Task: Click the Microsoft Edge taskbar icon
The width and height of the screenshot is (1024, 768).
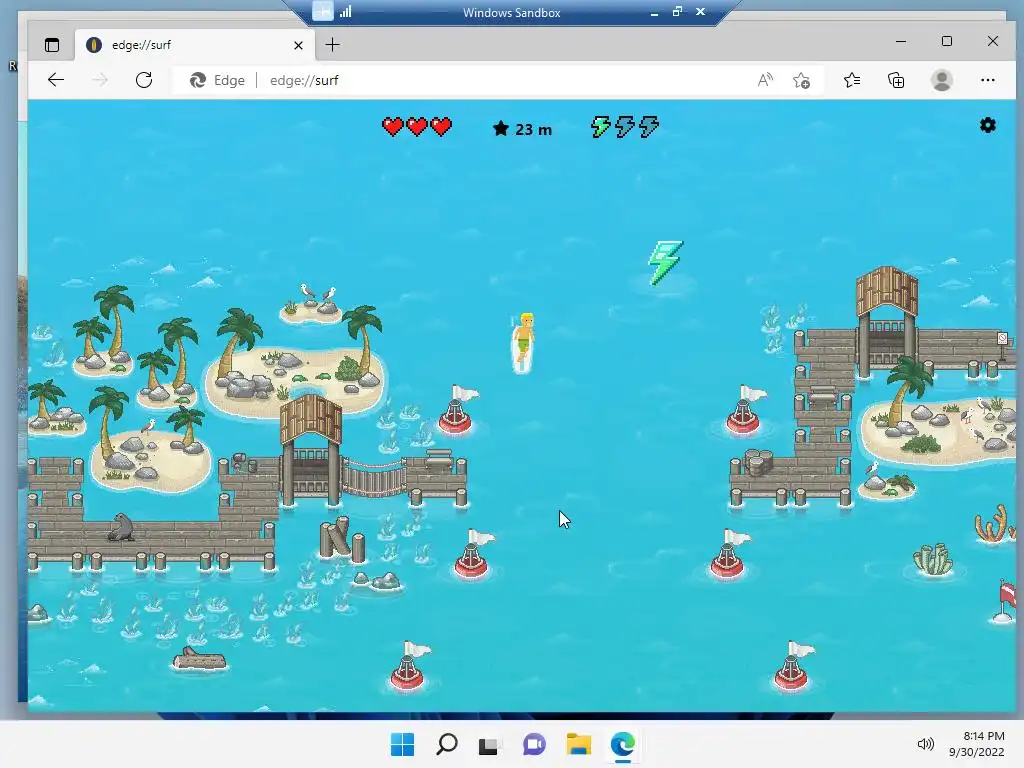Action: coord(622,744)
